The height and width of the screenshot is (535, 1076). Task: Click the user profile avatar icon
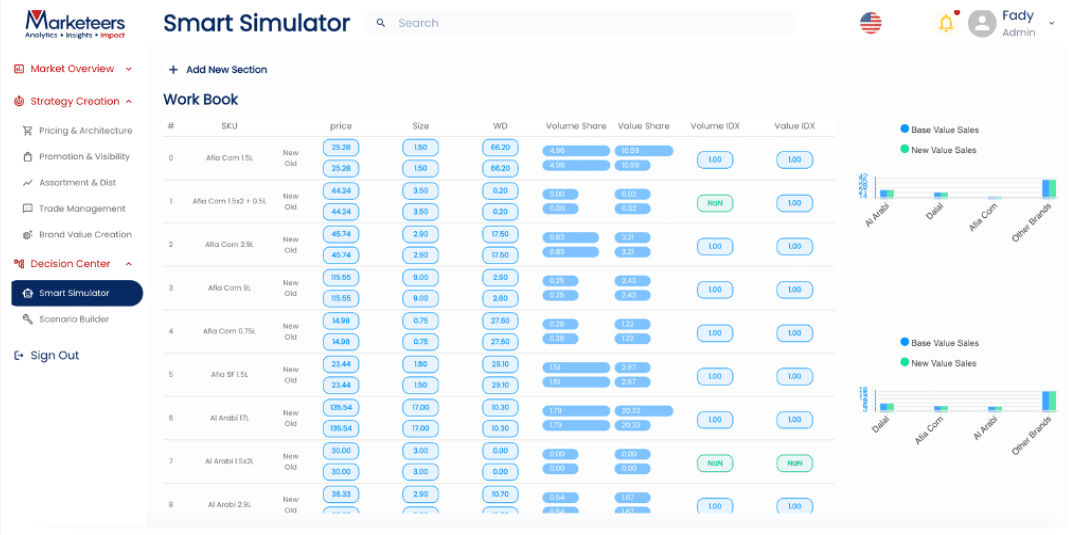click(x=983, y=23)
